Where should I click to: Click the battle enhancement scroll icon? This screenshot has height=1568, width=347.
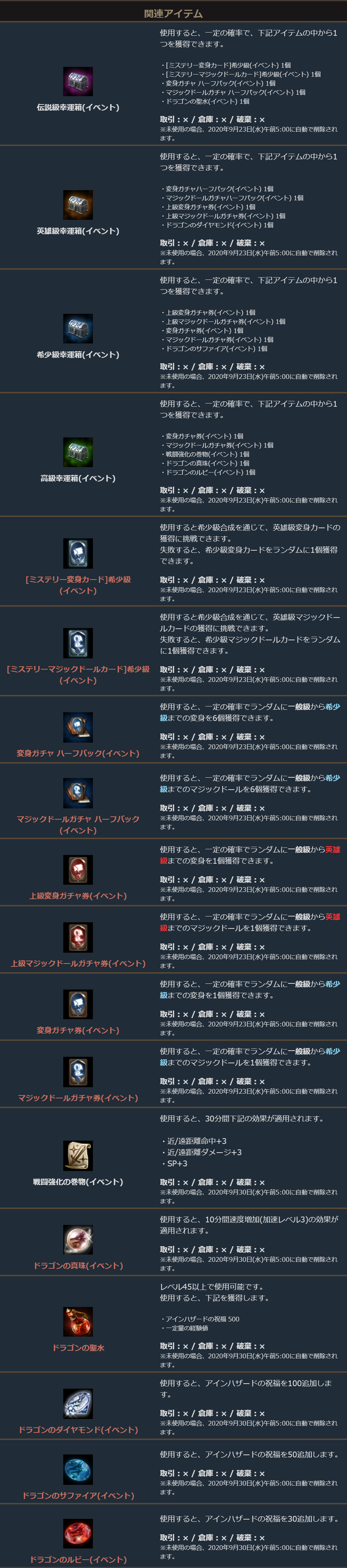tap(78, 1156)
